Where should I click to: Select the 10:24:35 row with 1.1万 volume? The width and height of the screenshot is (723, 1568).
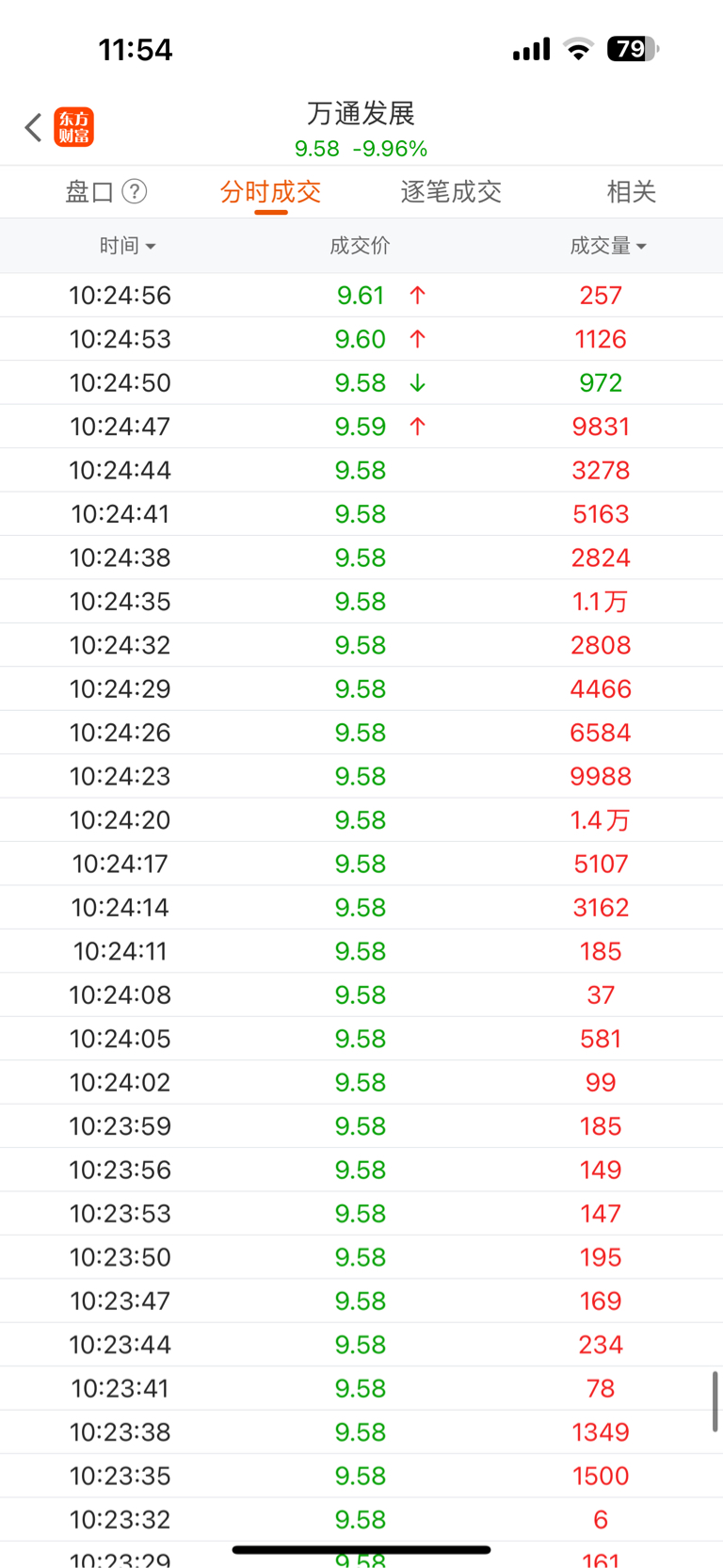pos(361,602)
